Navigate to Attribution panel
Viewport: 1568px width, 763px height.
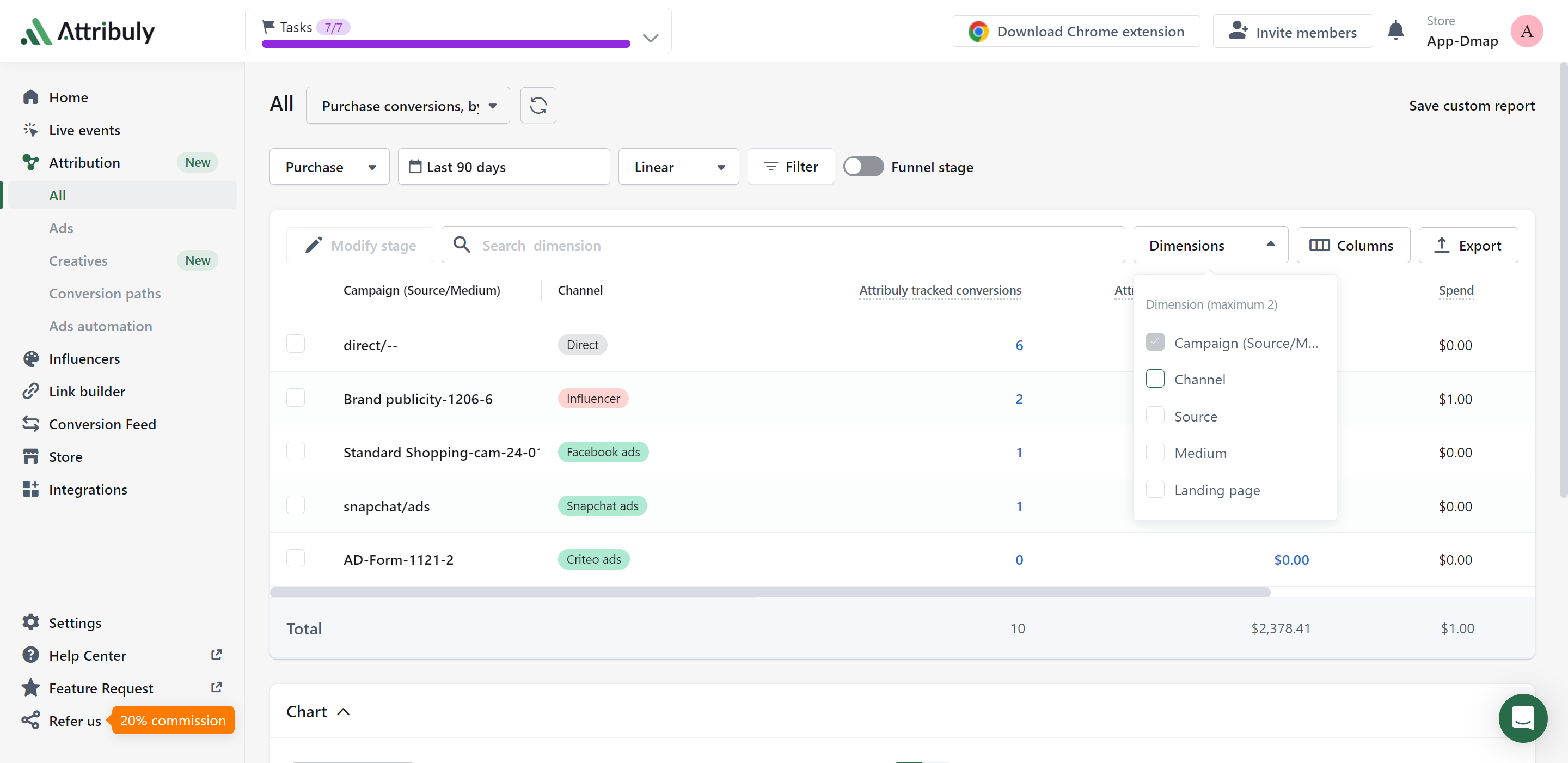point(85,162)
